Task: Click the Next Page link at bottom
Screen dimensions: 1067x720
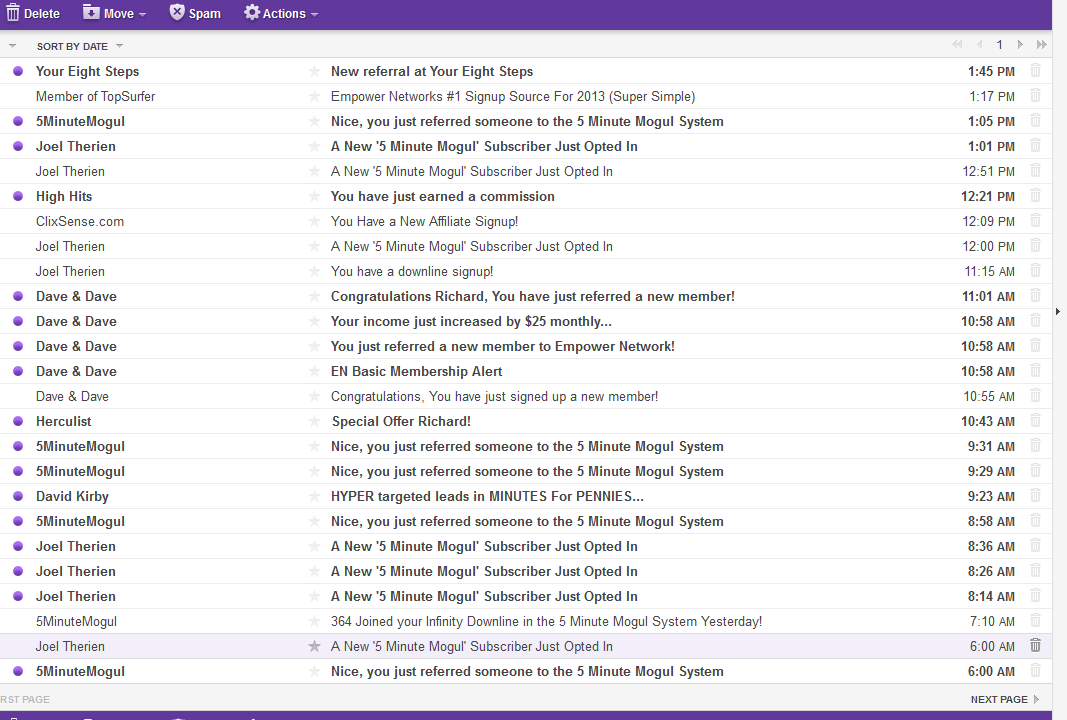Action: 1005,699
